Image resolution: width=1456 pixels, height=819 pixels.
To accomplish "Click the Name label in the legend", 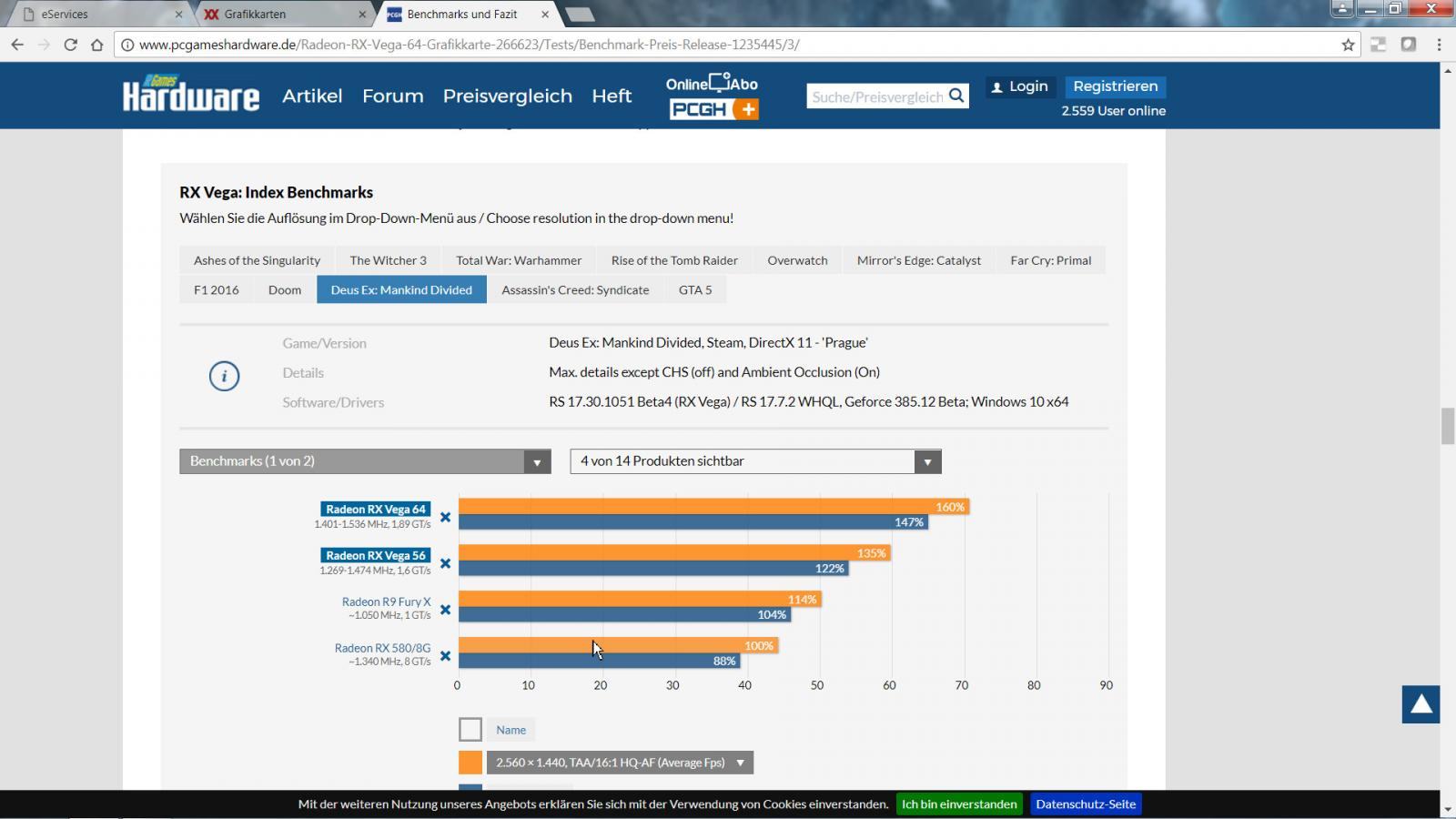I will pyautogui.click(x=511, y=730).
